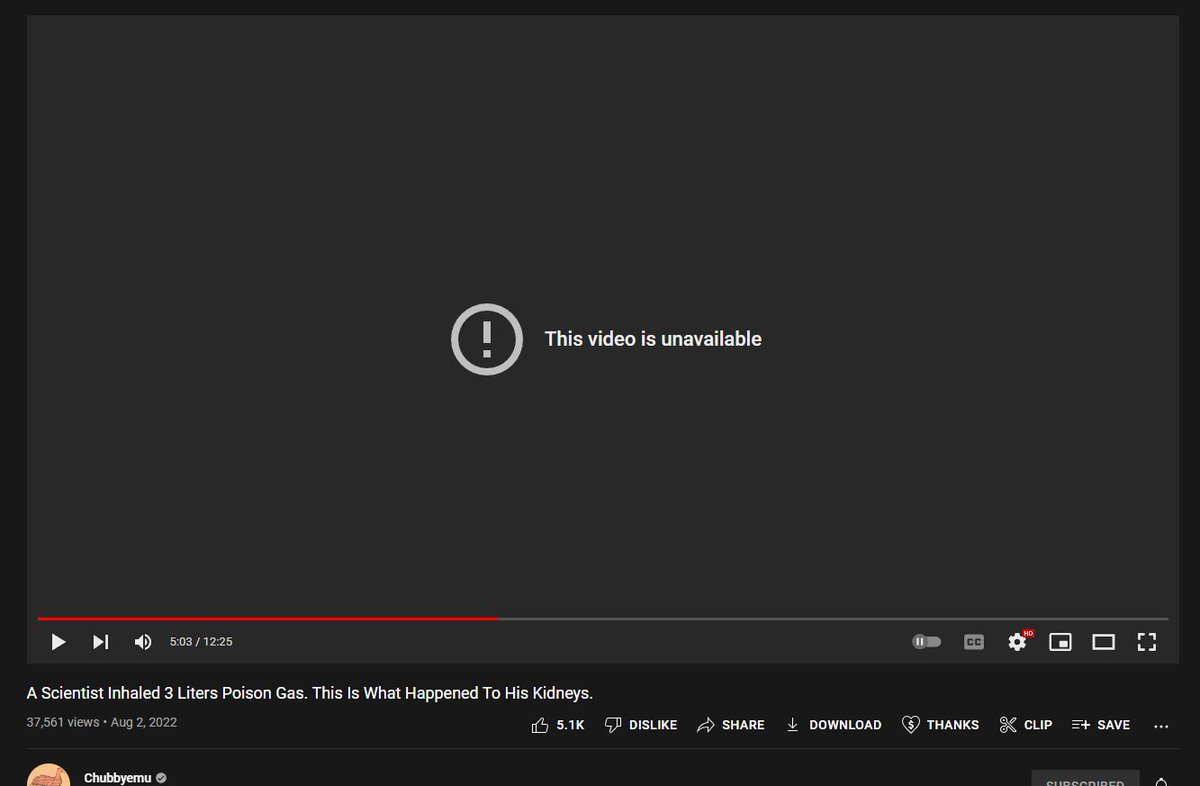Screen dimensions: 1200x786
Task: Click the 37,561 views text
Action: click(x=63, y=722)
